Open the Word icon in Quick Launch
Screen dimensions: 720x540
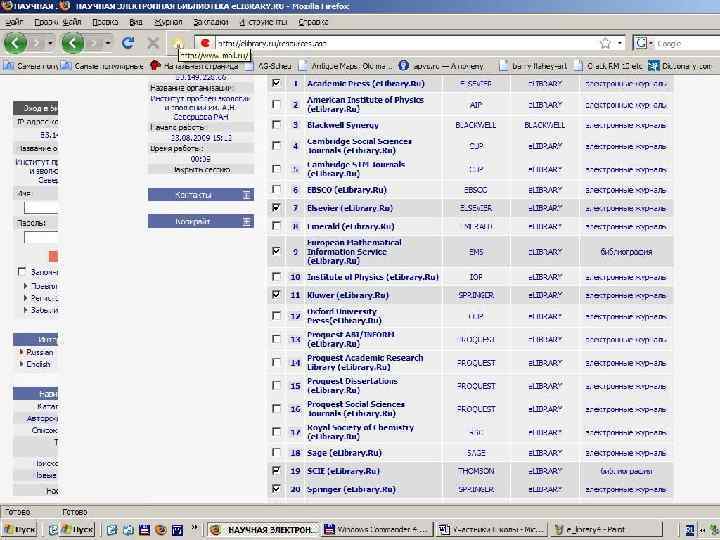pos(177,529)
